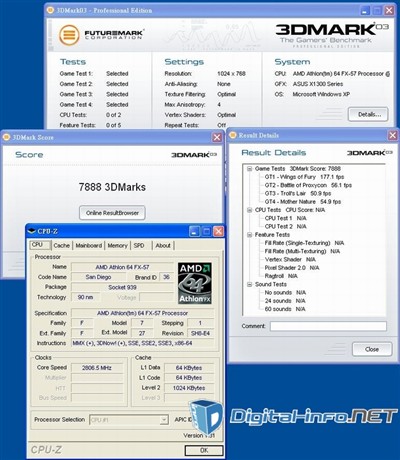Close the Result Details dialog with Close button

coord(372,349)
